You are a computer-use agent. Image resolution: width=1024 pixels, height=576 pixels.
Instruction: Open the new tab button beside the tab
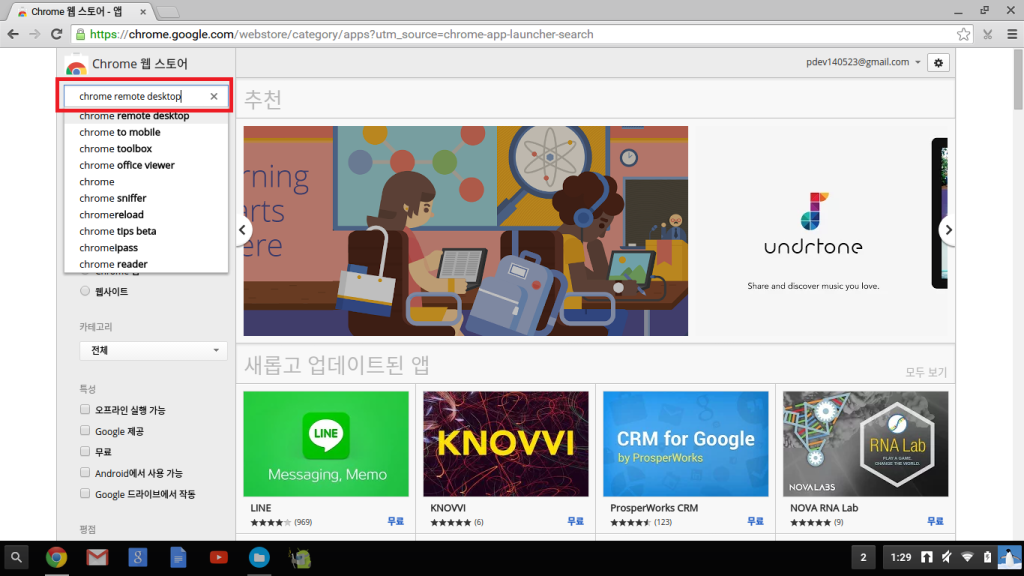167,12
